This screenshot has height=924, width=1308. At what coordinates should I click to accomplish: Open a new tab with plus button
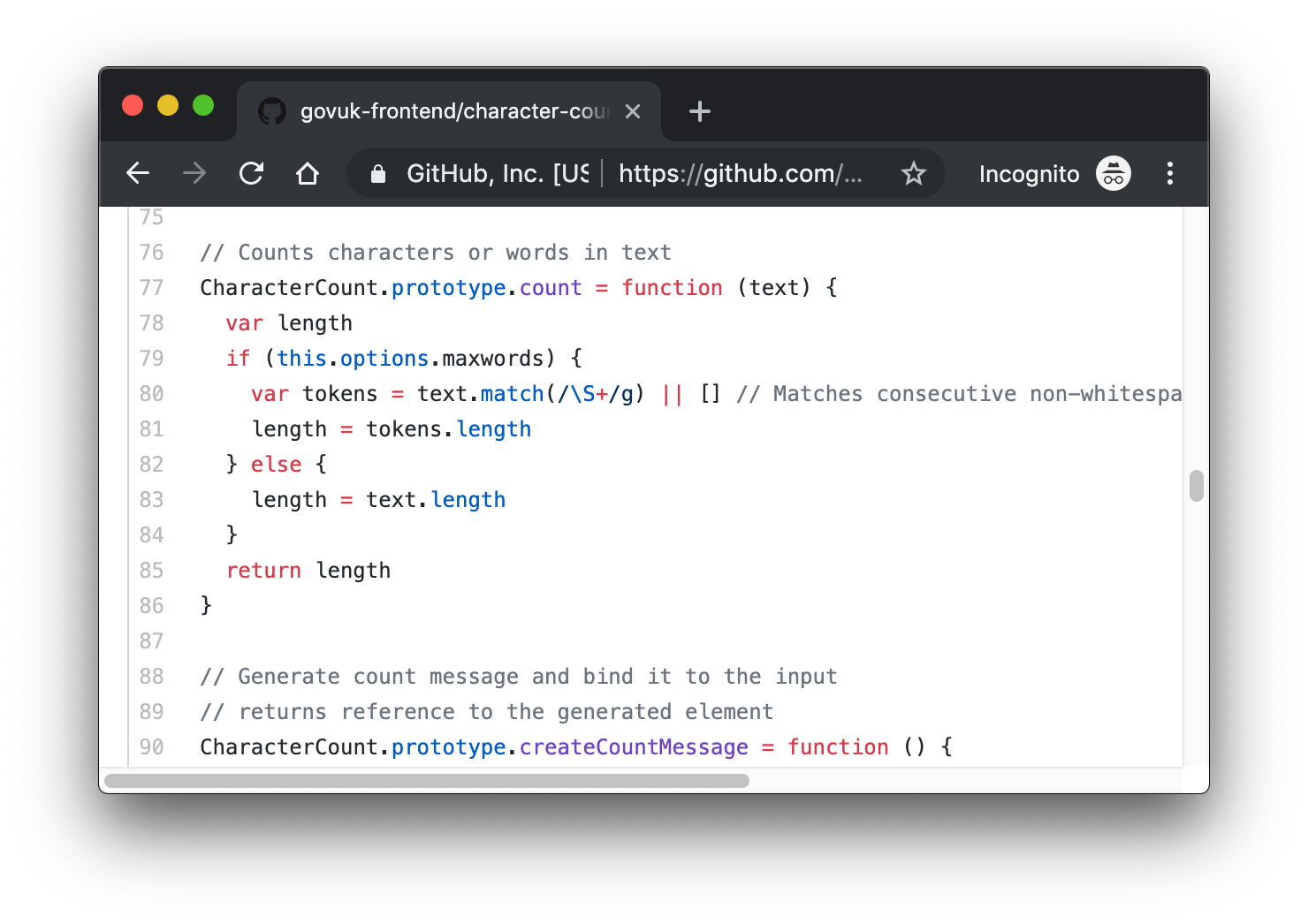click(x=700, y=111)
